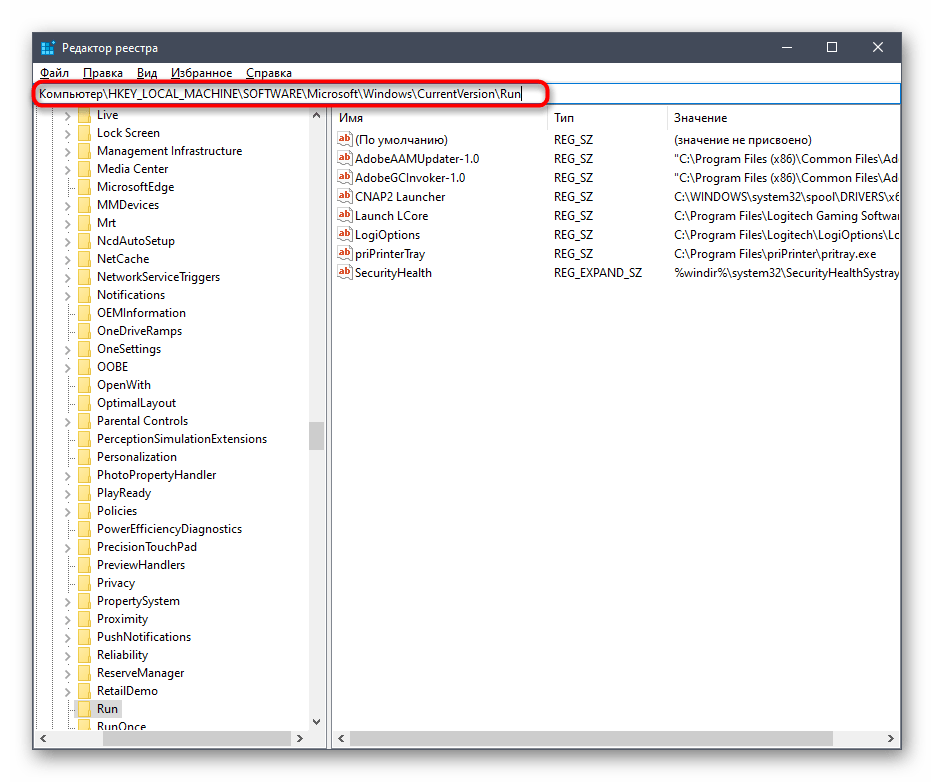Click the Reliability folder icon

(x=85, y=655)
